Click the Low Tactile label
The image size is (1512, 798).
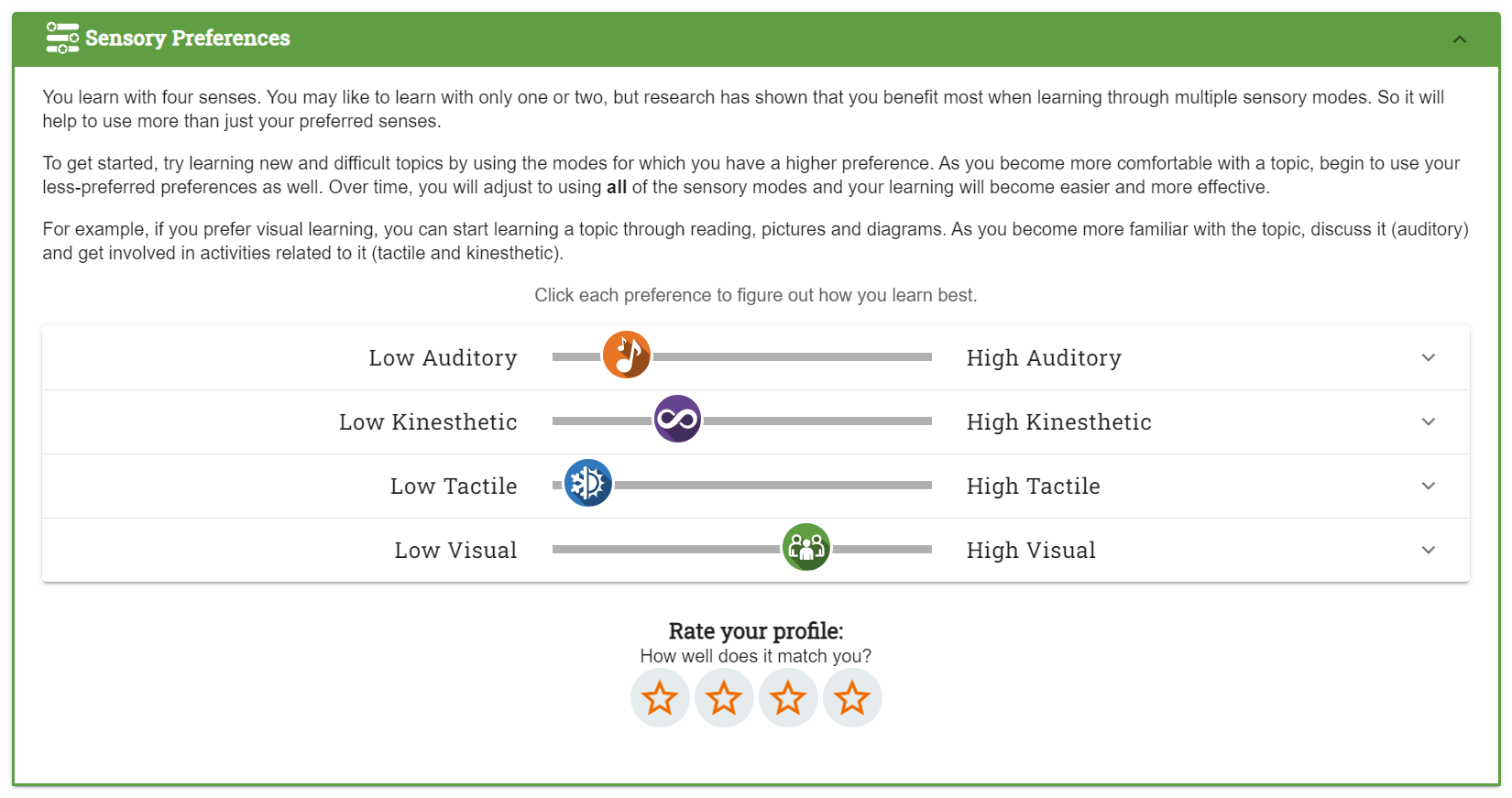pos(454,486)
